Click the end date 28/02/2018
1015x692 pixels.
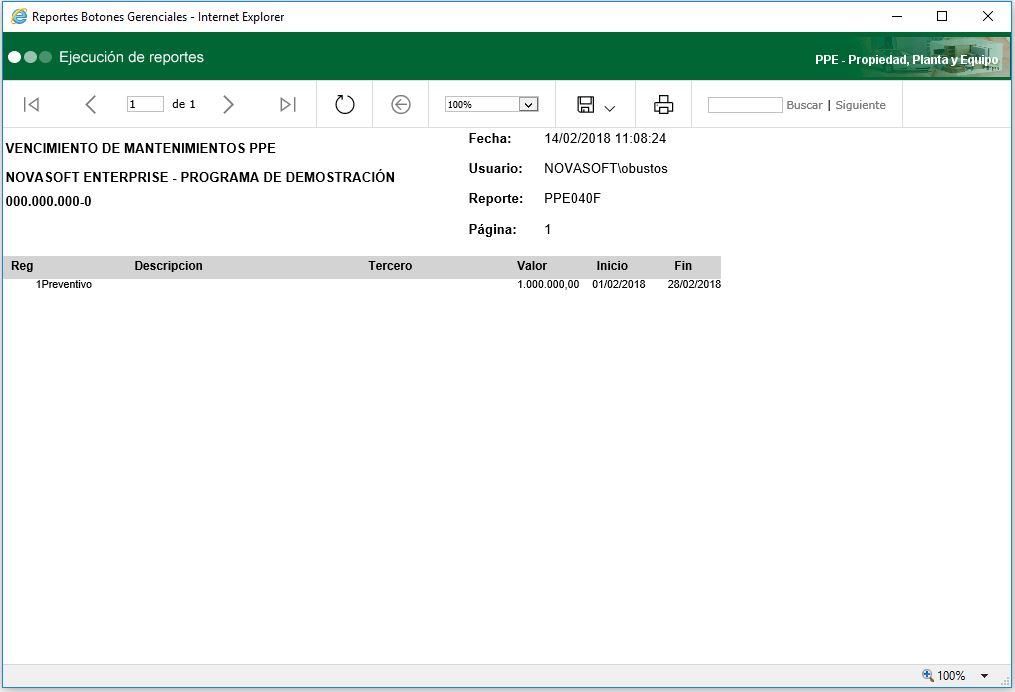tap(694, 284)
